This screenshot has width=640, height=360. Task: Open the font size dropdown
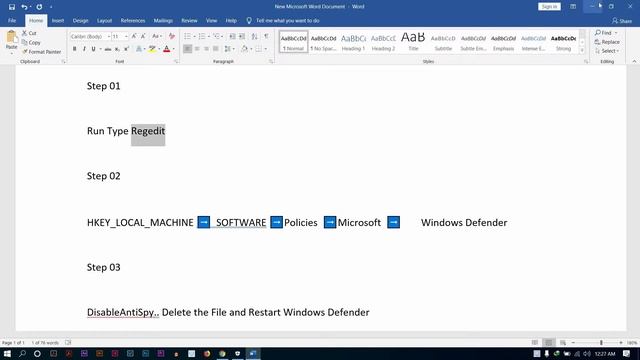click(126, 36)
